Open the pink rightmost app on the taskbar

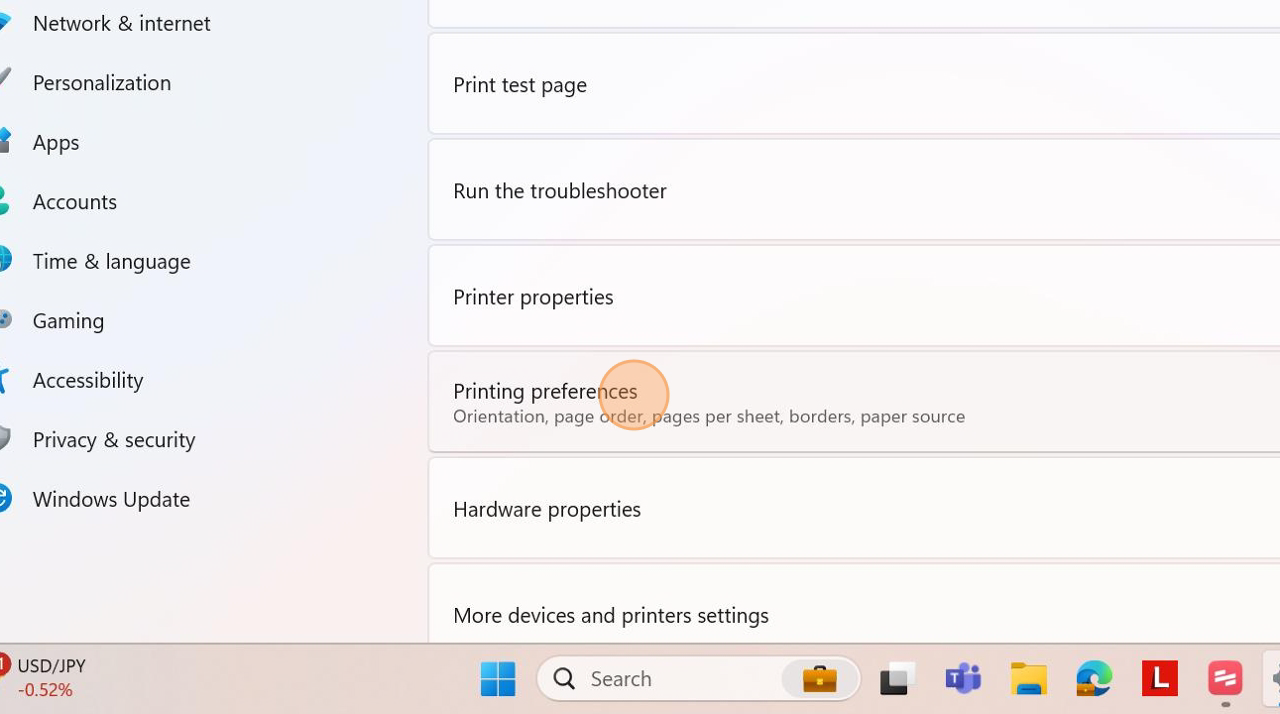(1224, 678)
